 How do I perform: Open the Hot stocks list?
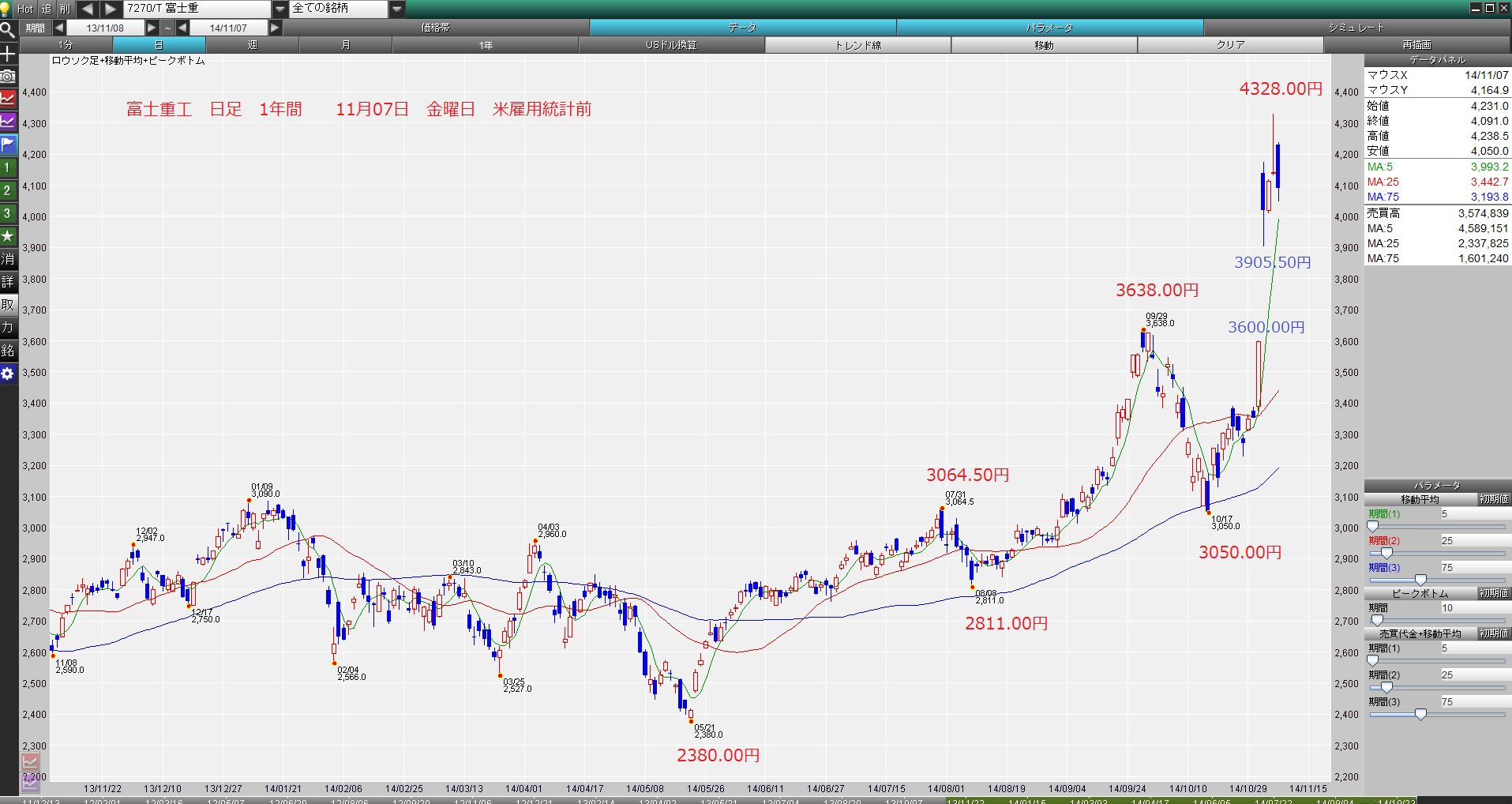pyautogui.click(x=25, y=9)
